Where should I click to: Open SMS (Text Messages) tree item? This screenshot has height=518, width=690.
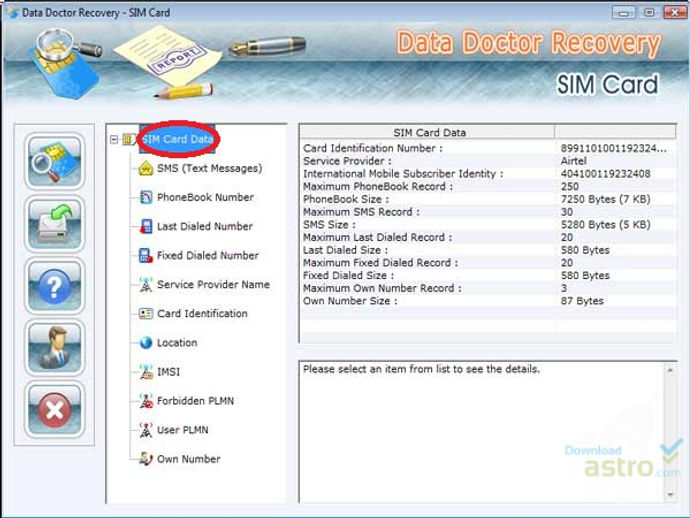pos(209,168)
